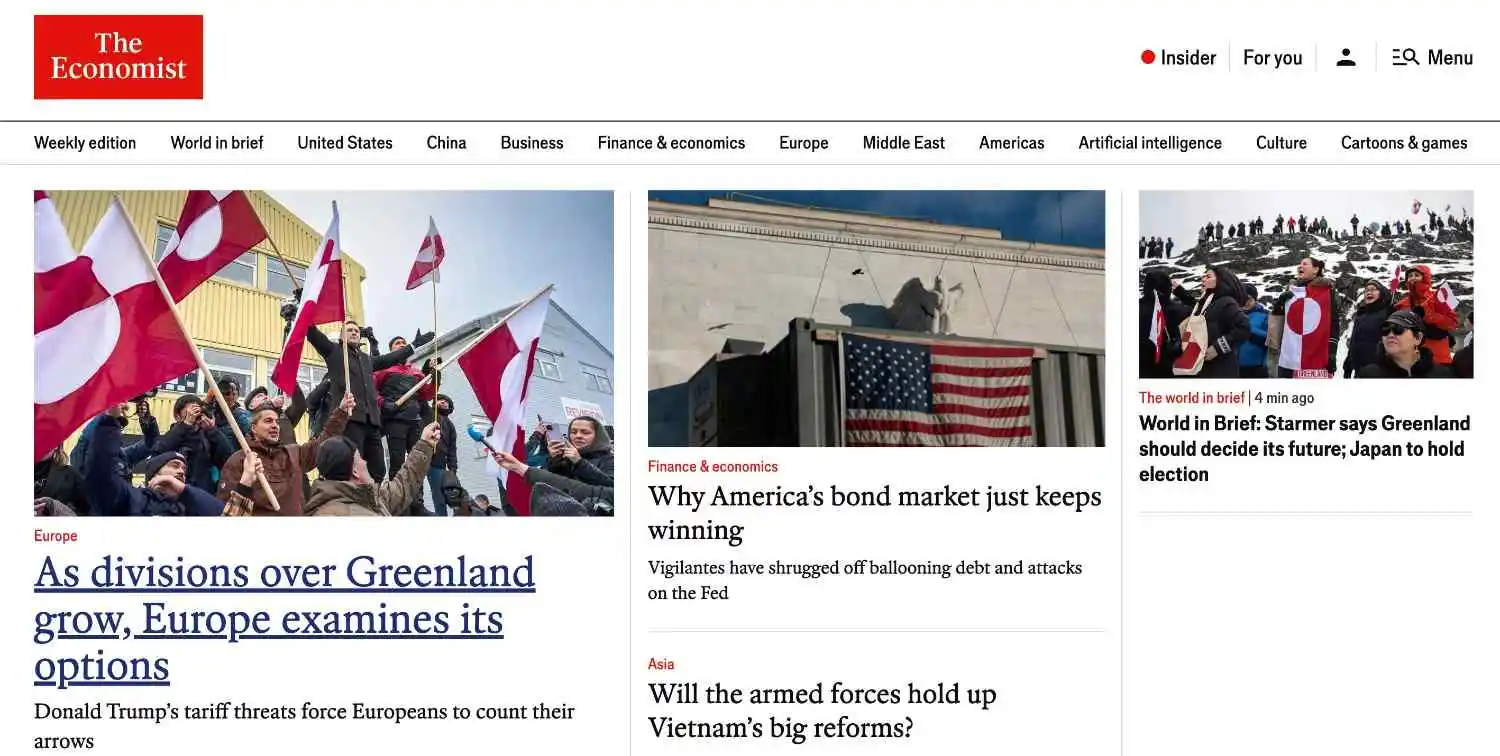Open the For you section

tap(1272, 58)
